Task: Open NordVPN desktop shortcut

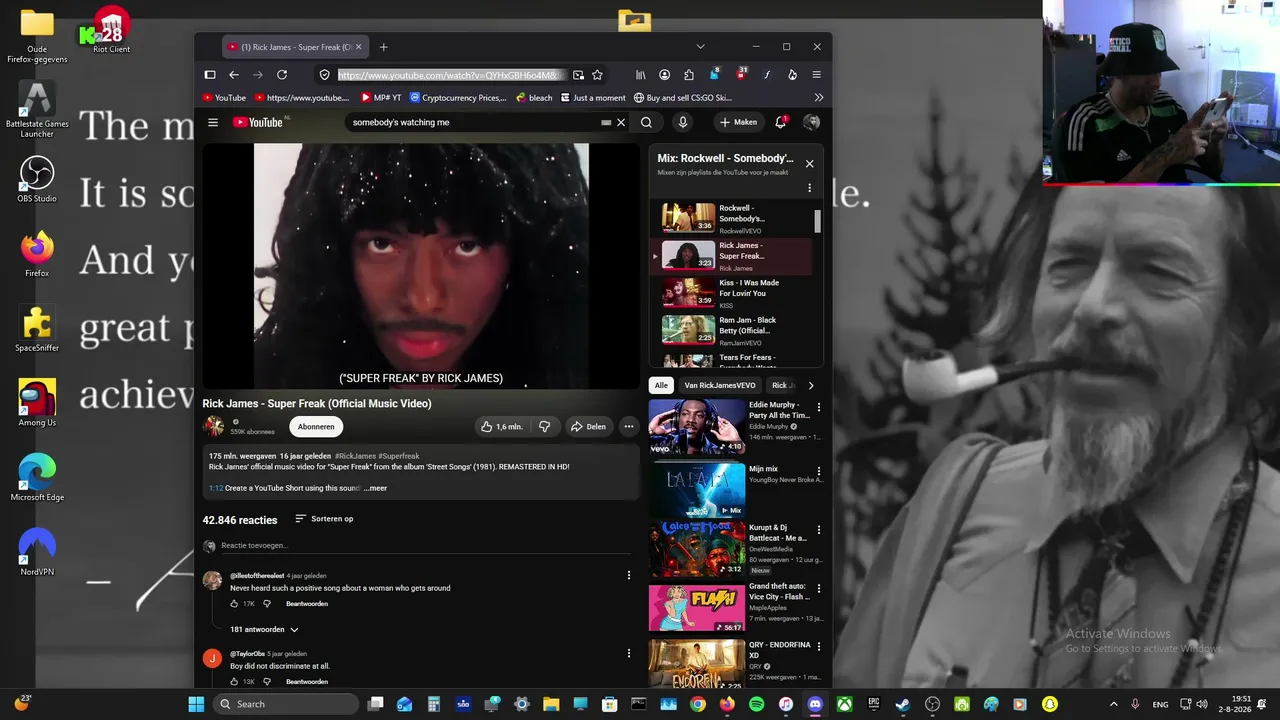Action: point(37,552)
